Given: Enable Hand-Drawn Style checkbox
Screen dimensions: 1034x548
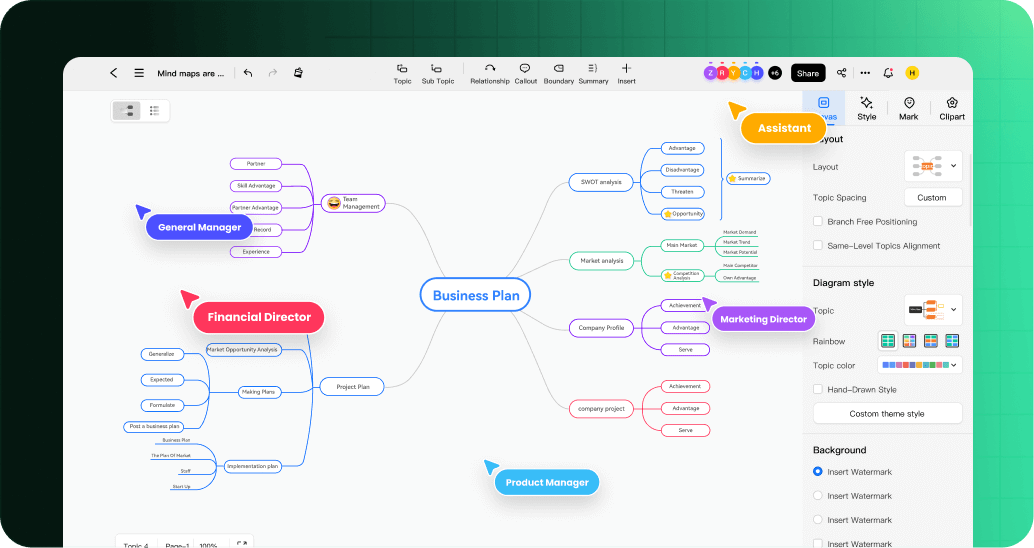Looking at the screenshot, I should 818,390.
